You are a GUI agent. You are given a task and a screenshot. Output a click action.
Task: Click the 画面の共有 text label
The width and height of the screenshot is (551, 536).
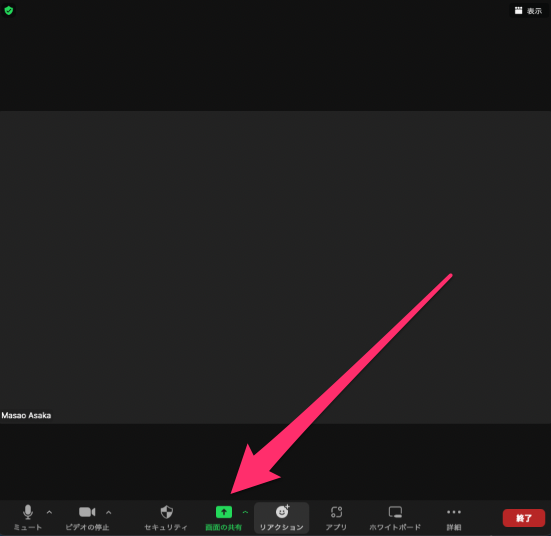pyautogui.click(x=223, y=527)
